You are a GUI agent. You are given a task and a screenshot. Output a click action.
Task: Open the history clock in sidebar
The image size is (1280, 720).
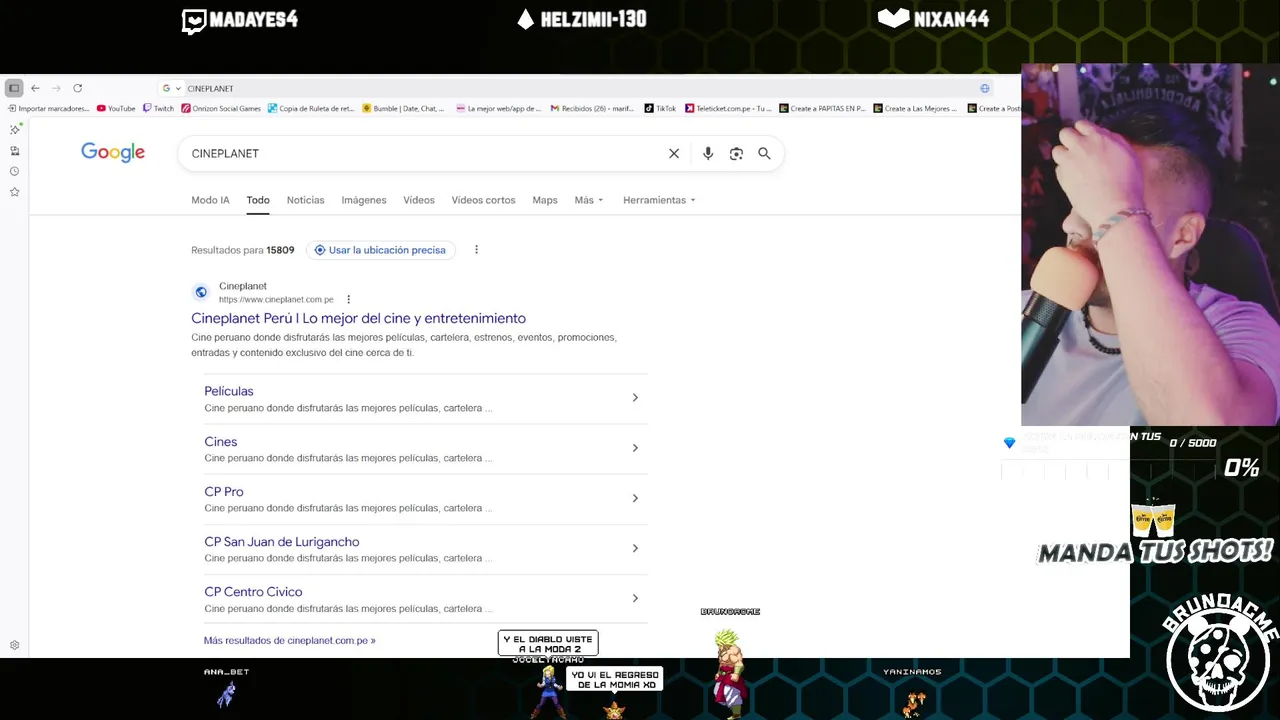point(15,171)
